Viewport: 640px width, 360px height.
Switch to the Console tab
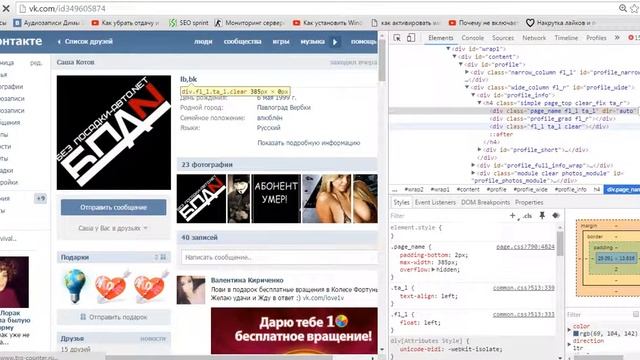point(473,38)
